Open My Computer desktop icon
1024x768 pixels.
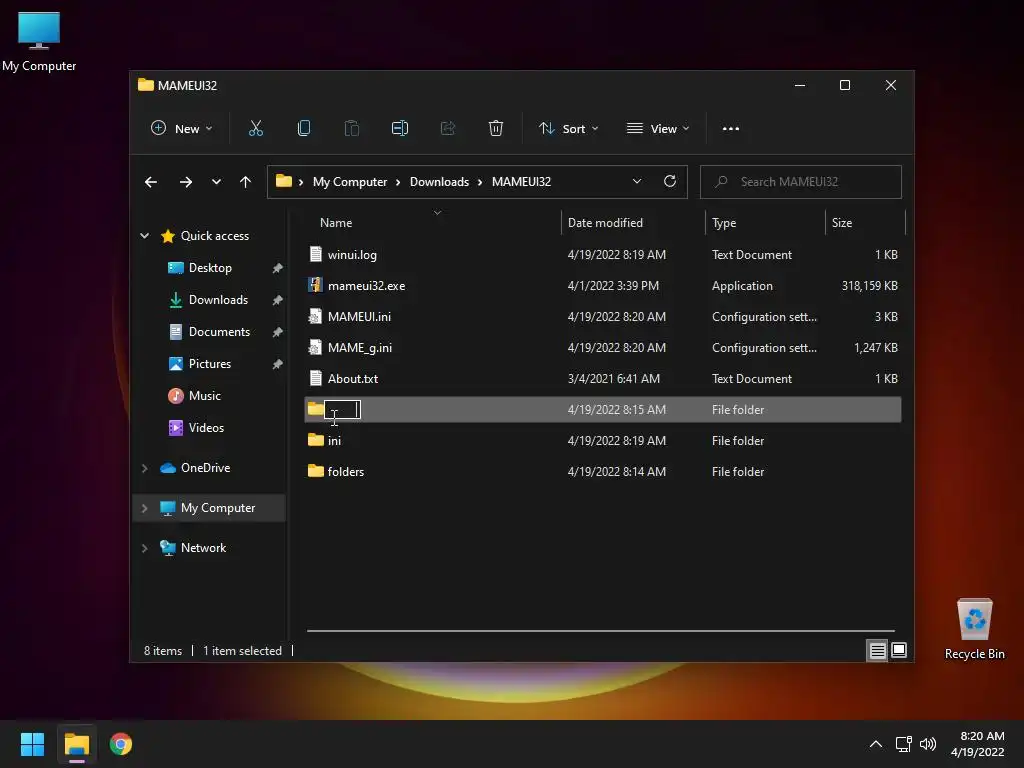pyautogui.click(x=39, y=41)
